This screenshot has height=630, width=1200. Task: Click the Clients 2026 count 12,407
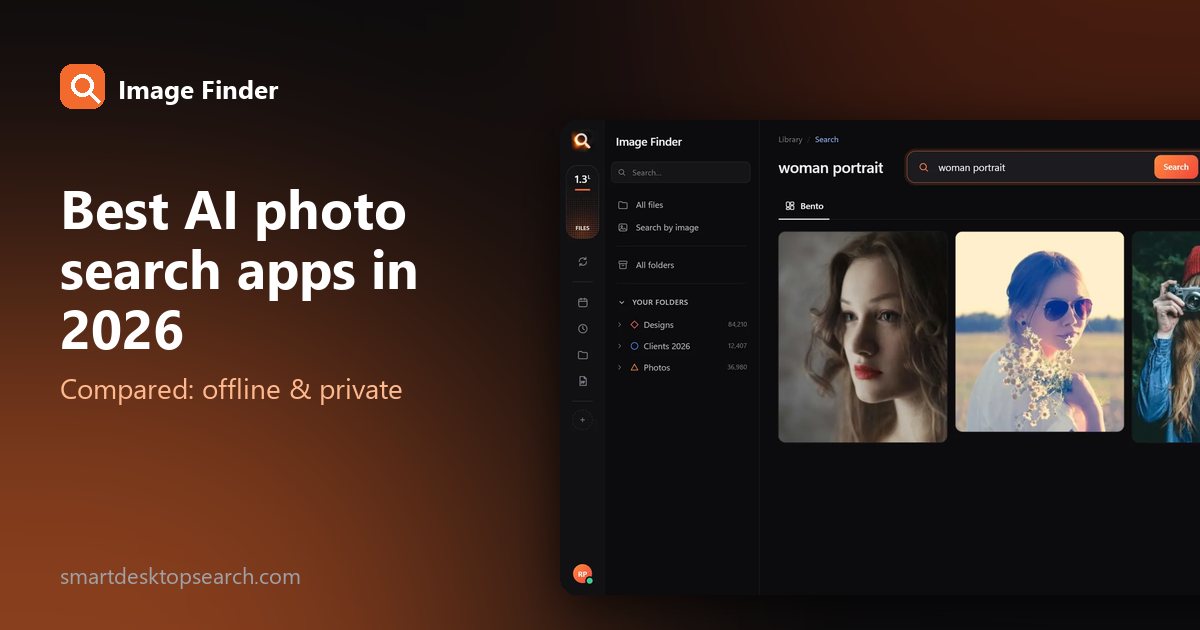coord(737,346)
